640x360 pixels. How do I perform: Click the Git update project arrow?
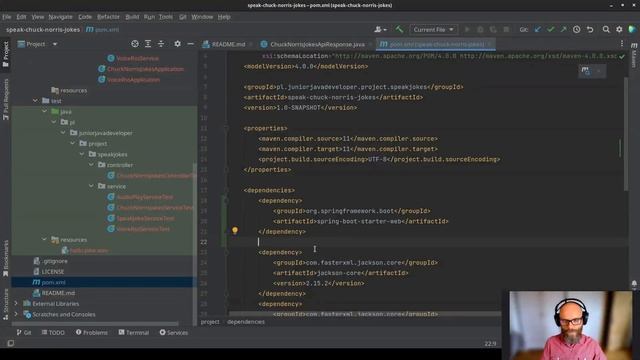tap(538, 29)
